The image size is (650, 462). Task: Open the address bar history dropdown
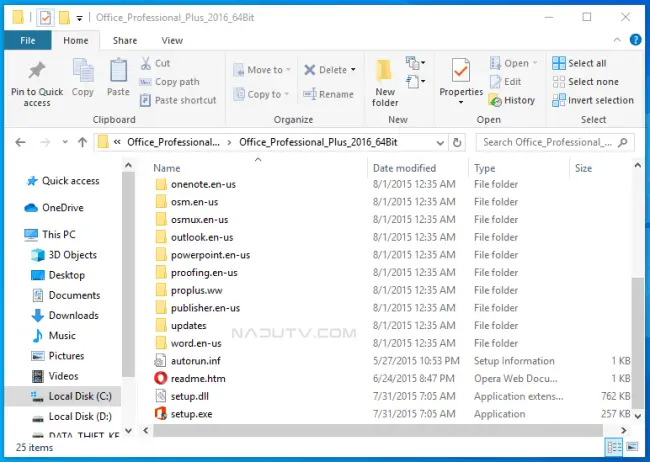click(440, 143)
